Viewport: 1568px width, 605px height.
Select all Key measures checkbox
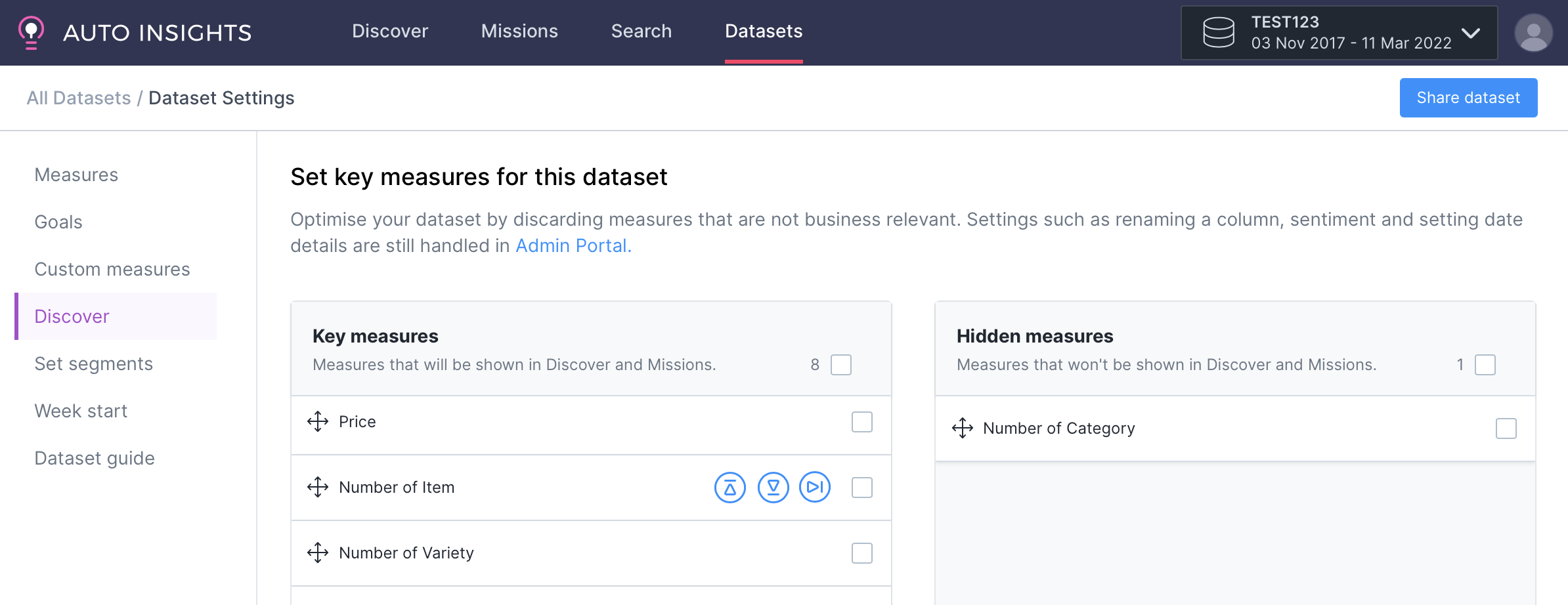(x=841, y=365)
